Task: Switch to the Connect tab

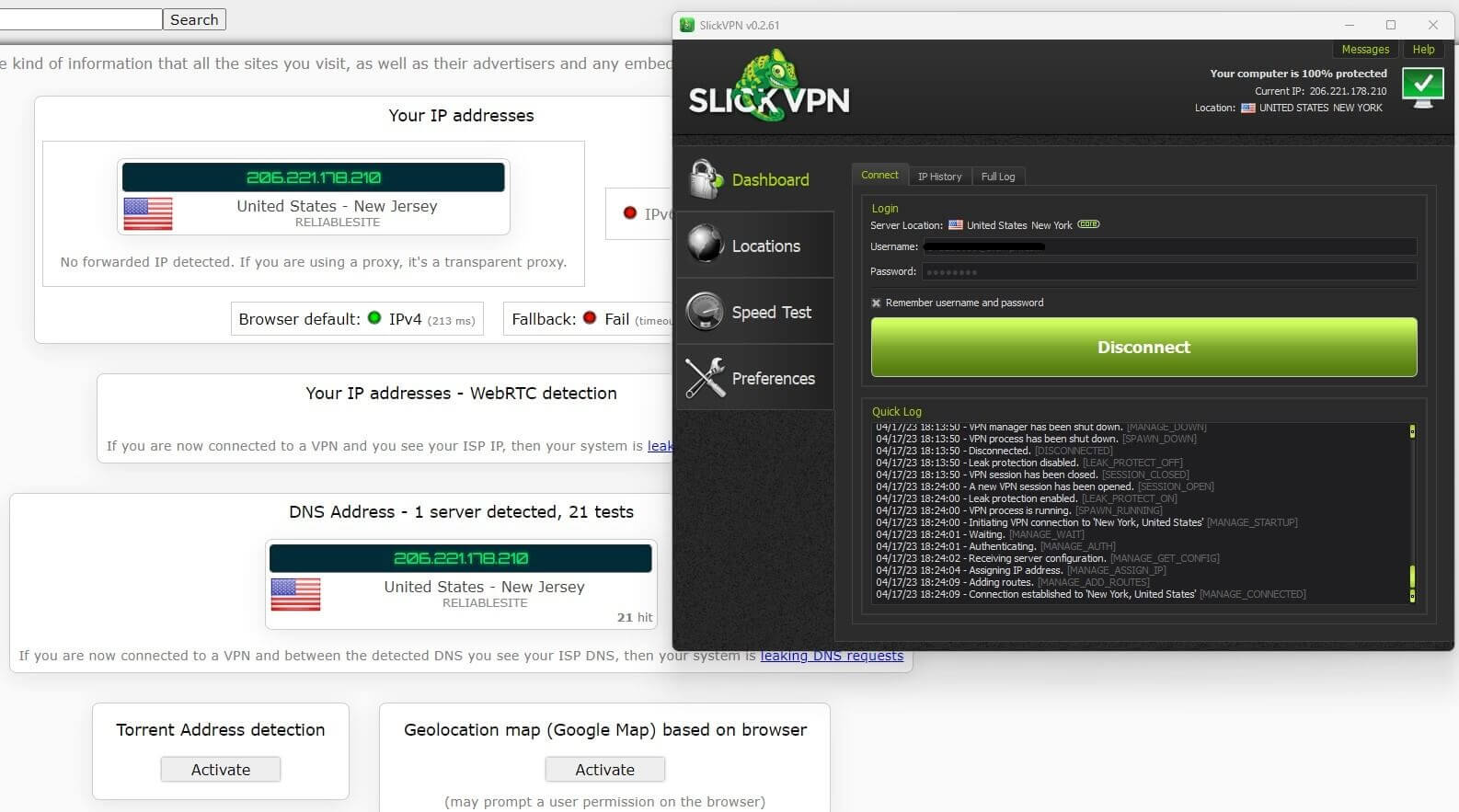Action: click(879, 175)
